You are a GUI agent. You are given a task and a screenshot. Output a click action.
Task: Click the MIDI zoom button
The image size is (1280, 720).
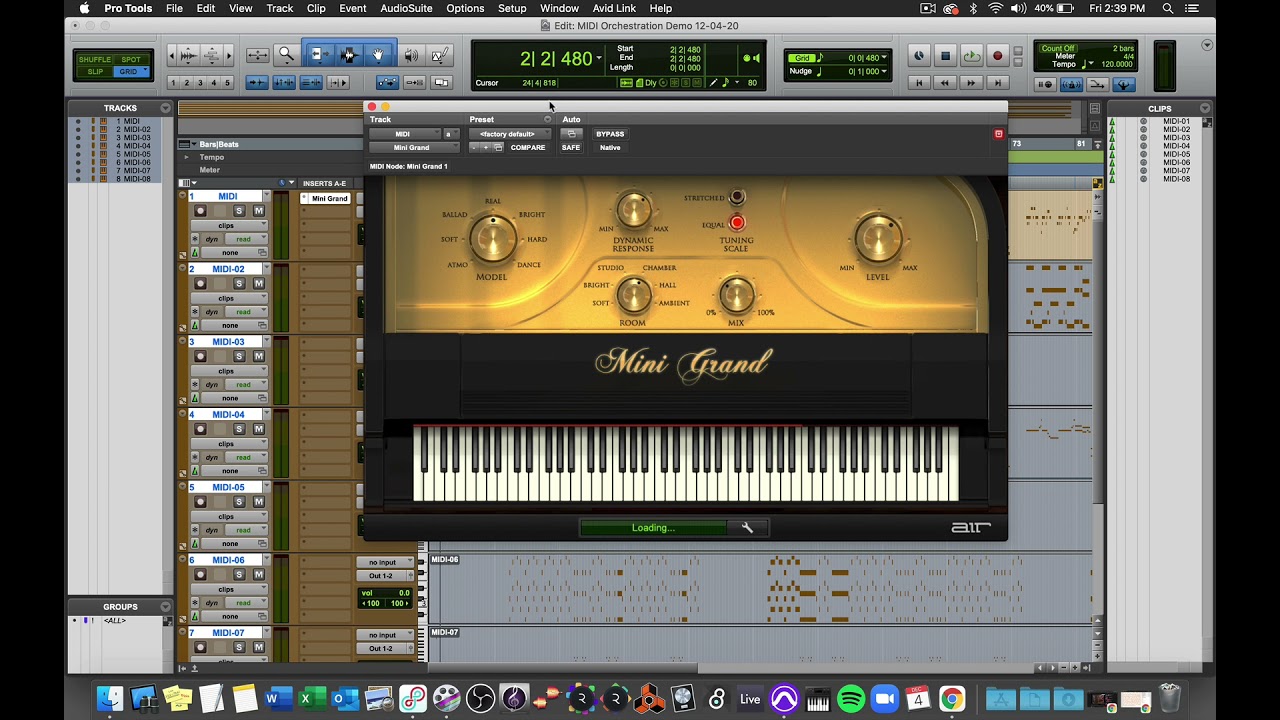[x=212, y=56]
